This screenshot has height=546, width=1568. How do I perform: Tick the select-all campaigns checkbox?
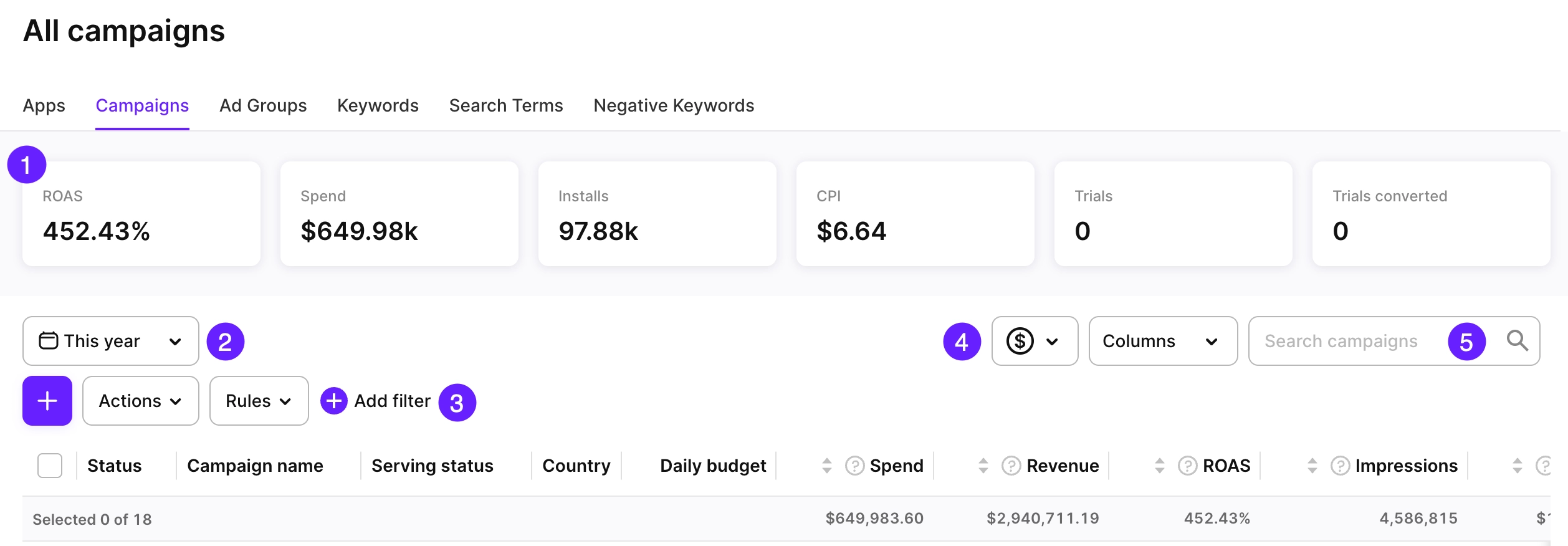pos(50,466)
